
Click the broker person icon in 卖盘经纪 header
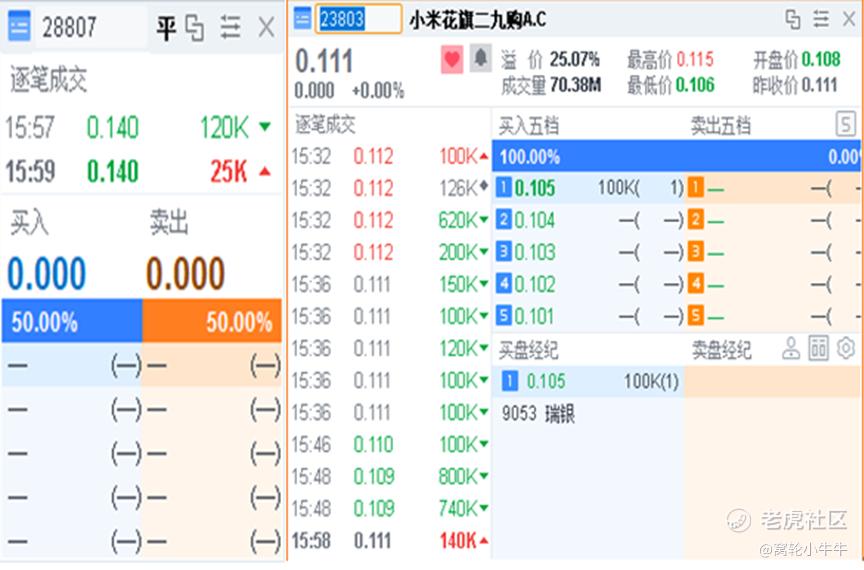click(x=791, y=348)
